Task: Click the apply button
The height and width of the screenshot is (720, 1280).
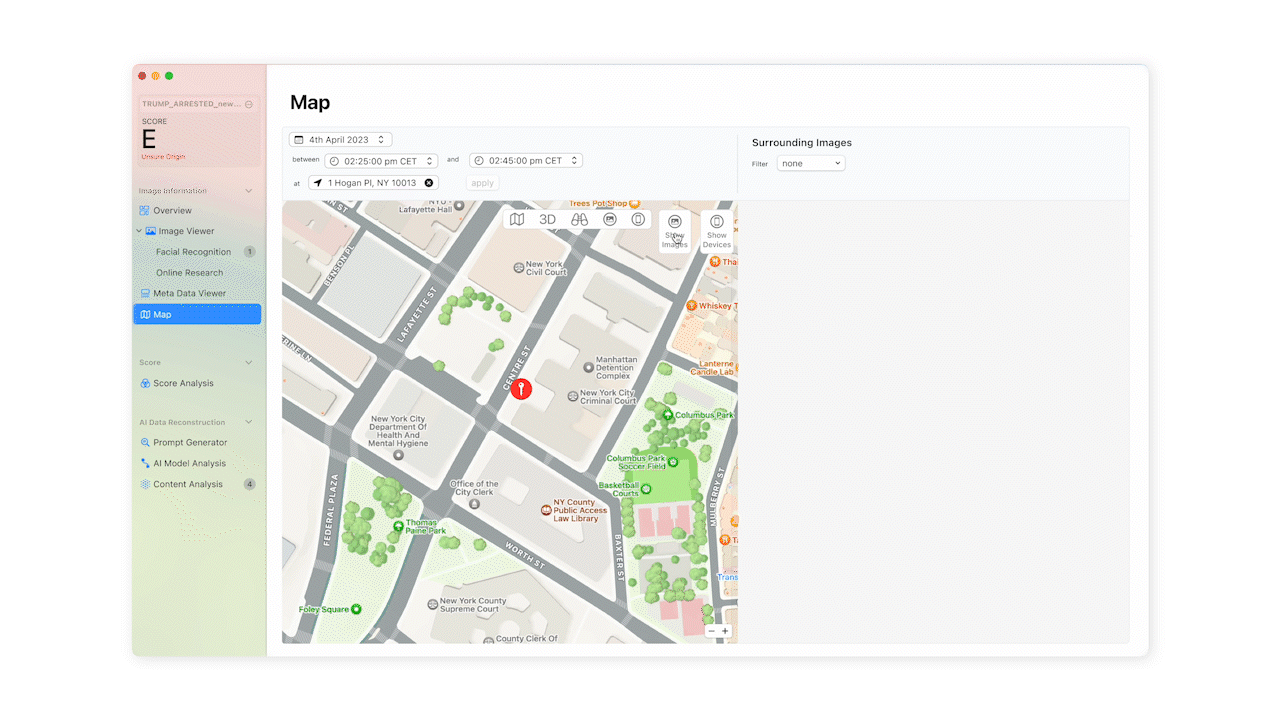Action: pos(483,183)
